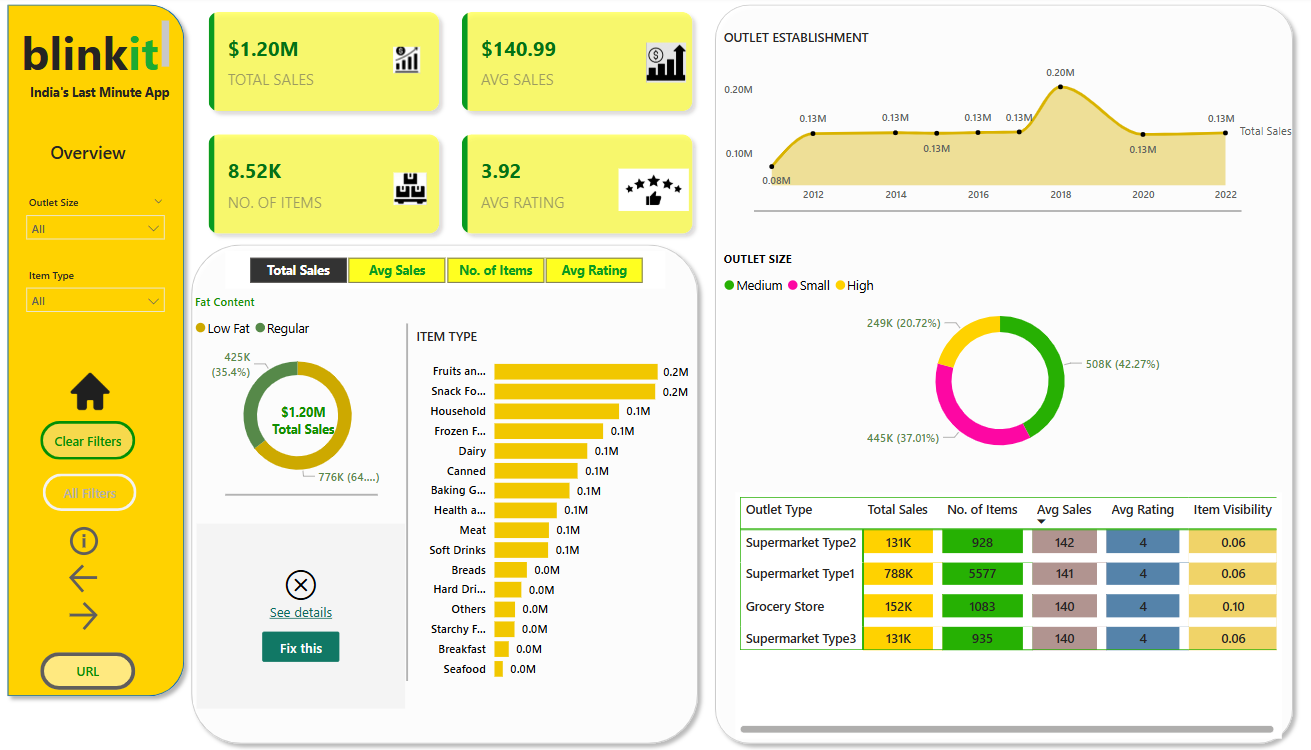Image resolution: width=1311 pixels, height=750 pixels.
Task: Click the Clear Filters button
Action: 88,441
